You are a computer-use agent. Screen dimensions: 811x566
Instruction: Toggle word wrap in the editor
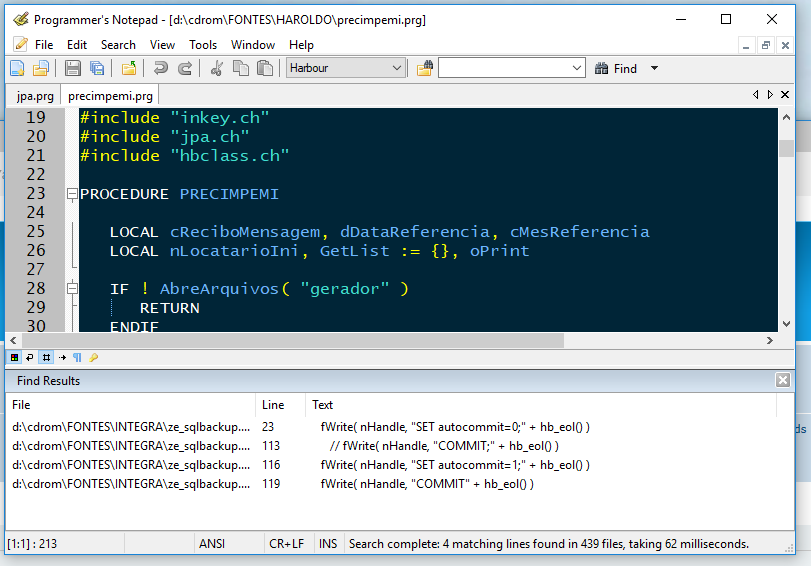30,357
